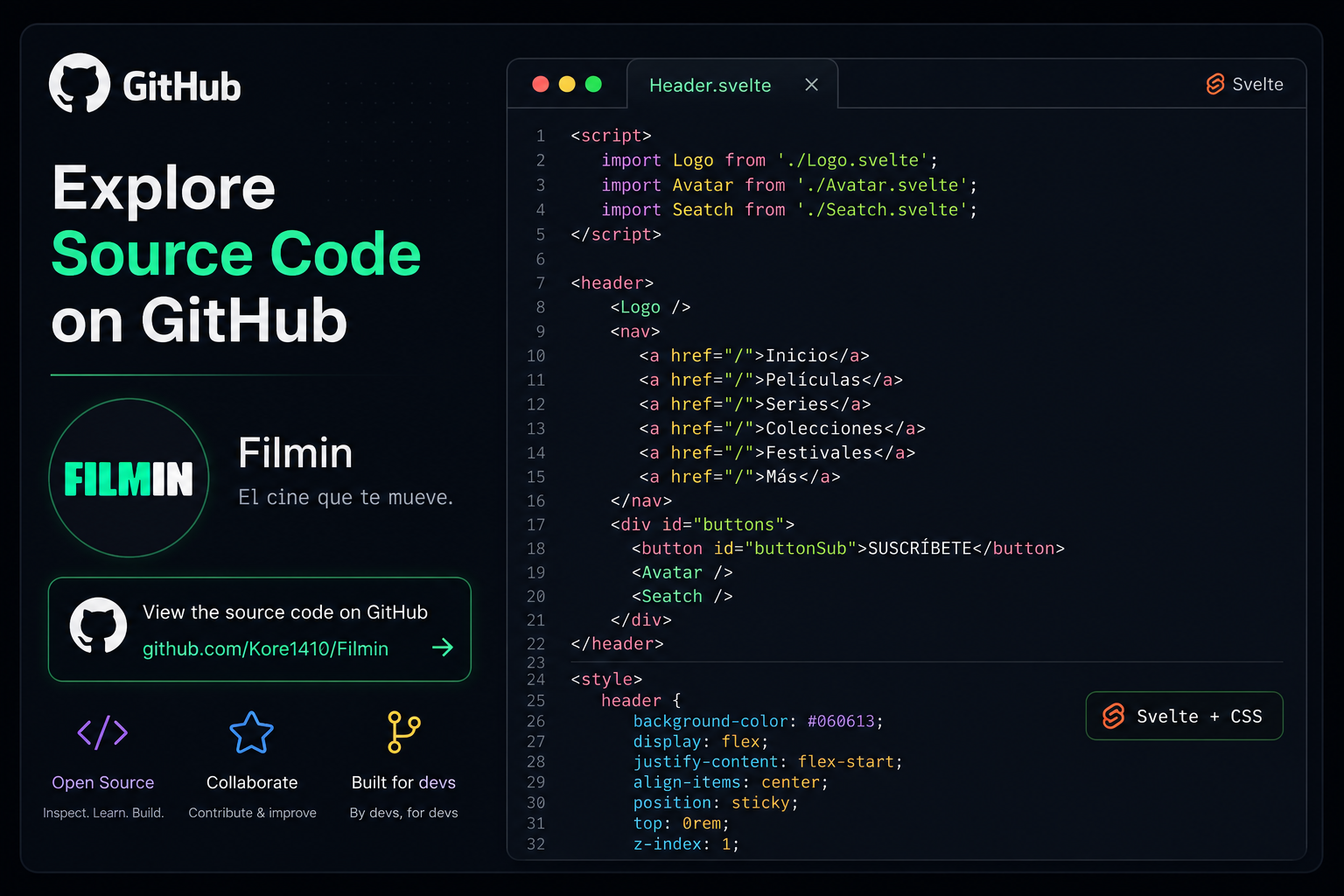Click the green arrow next to the repository link

pyautogui.click(x=443, y=647)
